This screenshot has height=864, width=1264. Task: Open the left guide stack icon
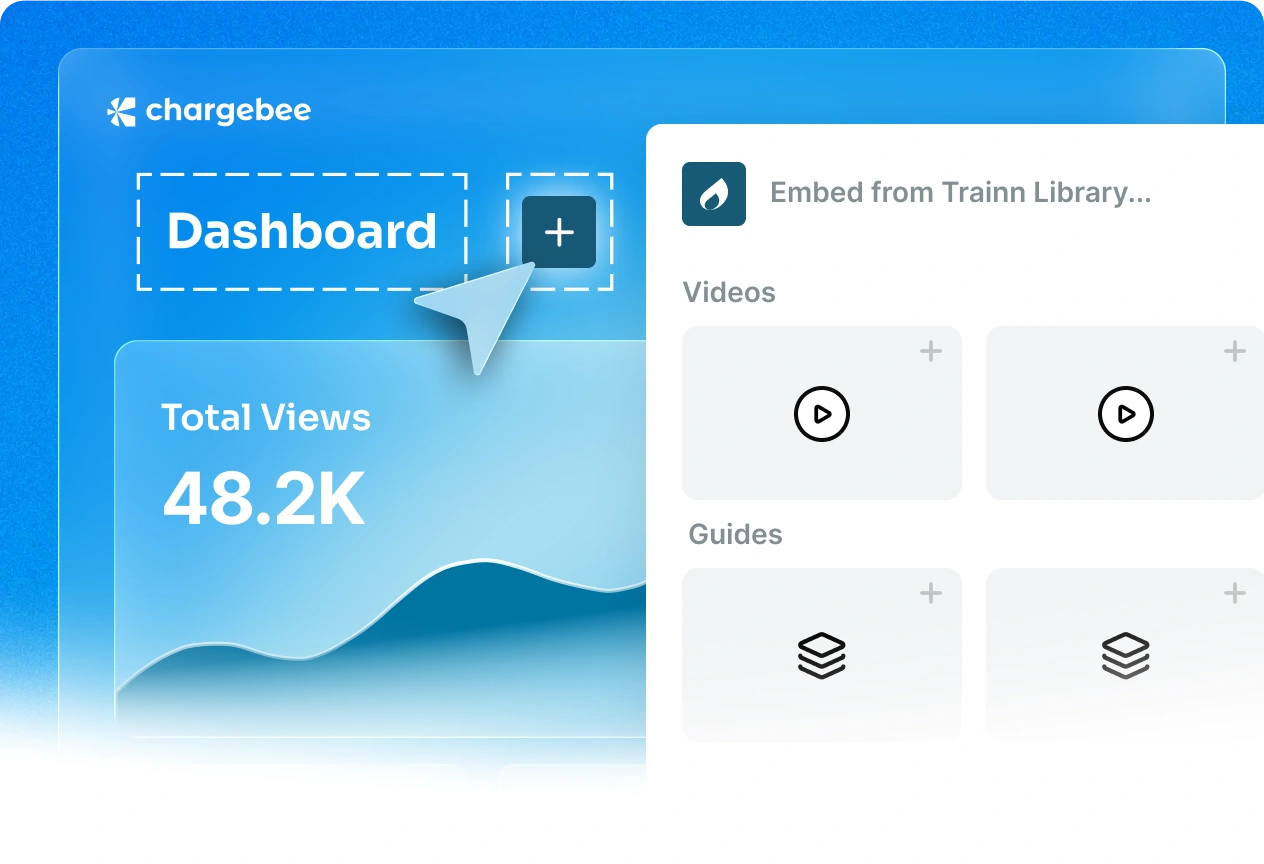pos(822,656)
